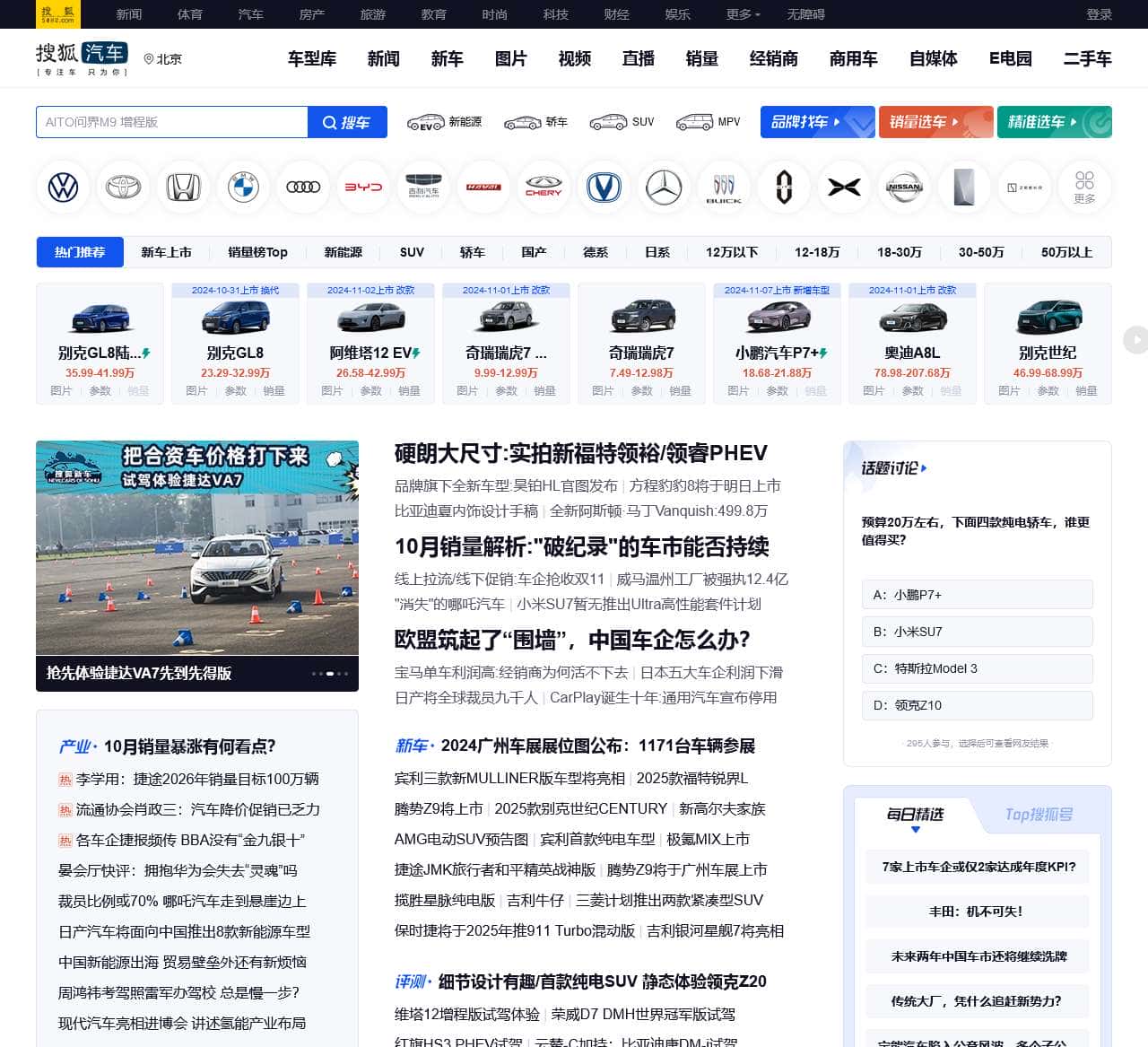Open the Nissan brand logo
The width and height of the screenshot is (1148, 1047).
tap(904, 187)
